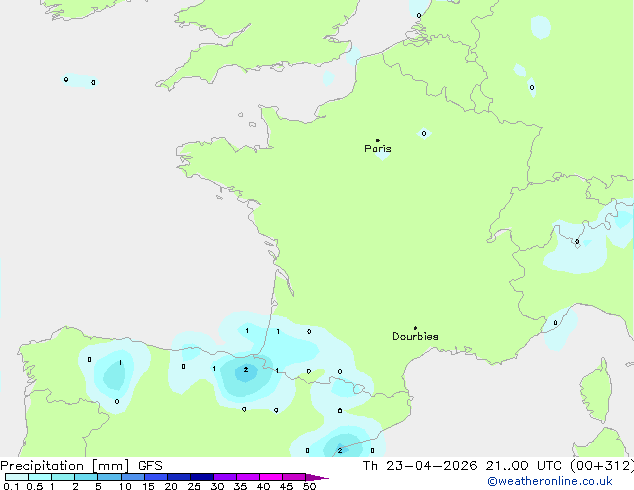Pick the 0.5–1 mm legend swatch
The width and height of the screenshot is (634, 490).
coord(40,477)
